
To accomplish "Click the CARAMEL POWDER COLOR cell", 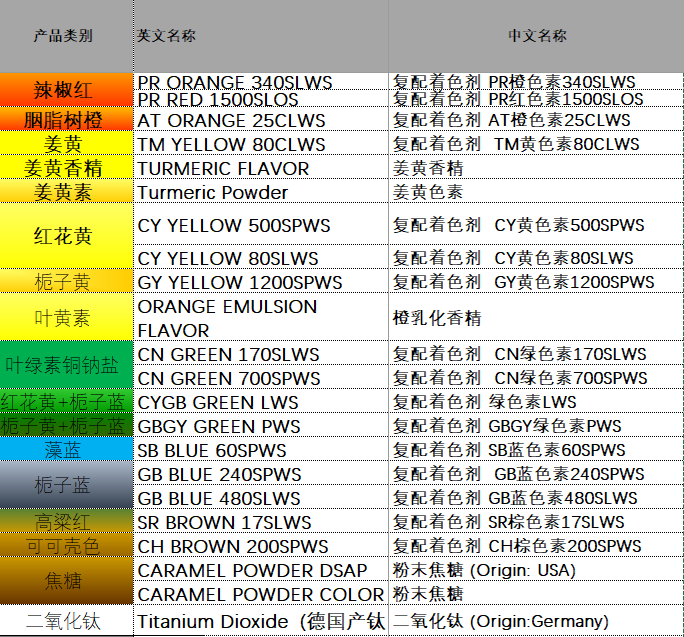I will click(x=261, y=593).
